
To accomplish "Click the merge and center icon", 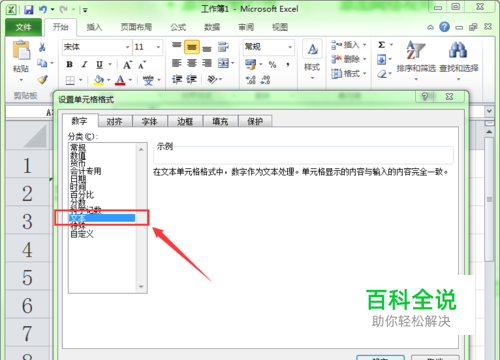I will [223, 63].
